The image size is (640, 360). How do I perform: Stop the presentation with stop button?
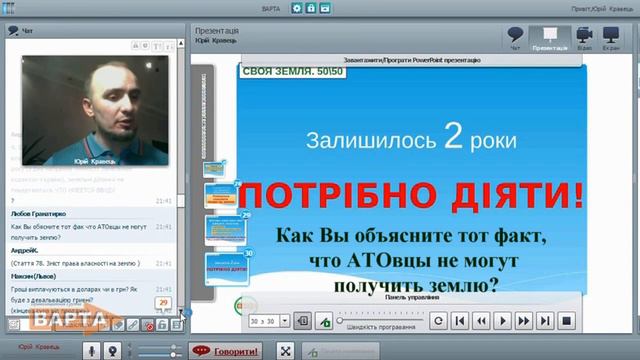567,321
